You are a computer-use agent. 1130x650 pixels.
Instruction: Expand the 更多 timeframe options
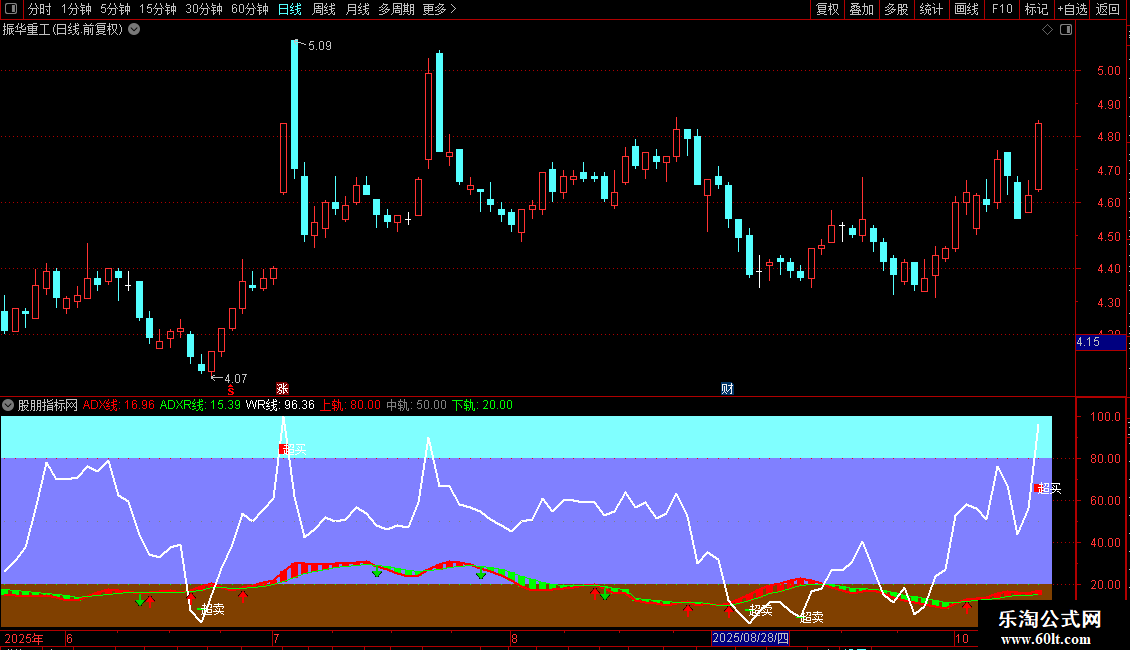click(439, 9)
